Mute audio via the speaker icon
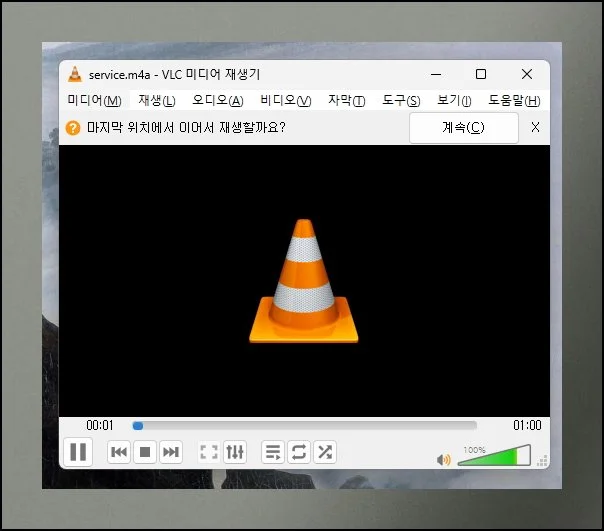This screenshot has width=604, height=531. 444,460
